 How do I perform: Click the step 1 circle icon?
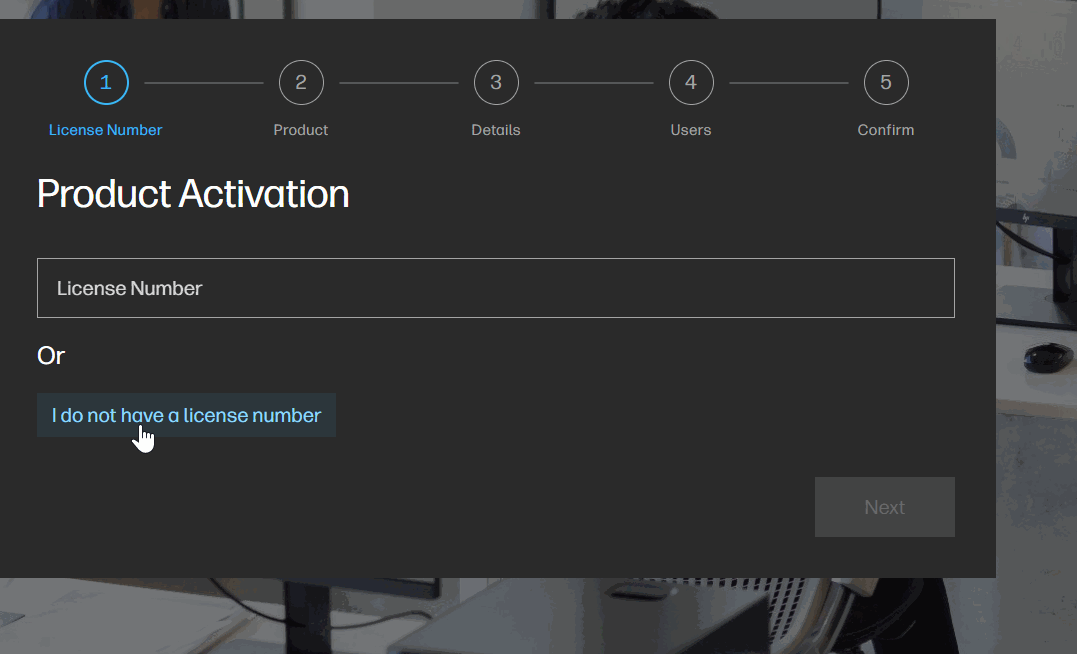[106, 83]
